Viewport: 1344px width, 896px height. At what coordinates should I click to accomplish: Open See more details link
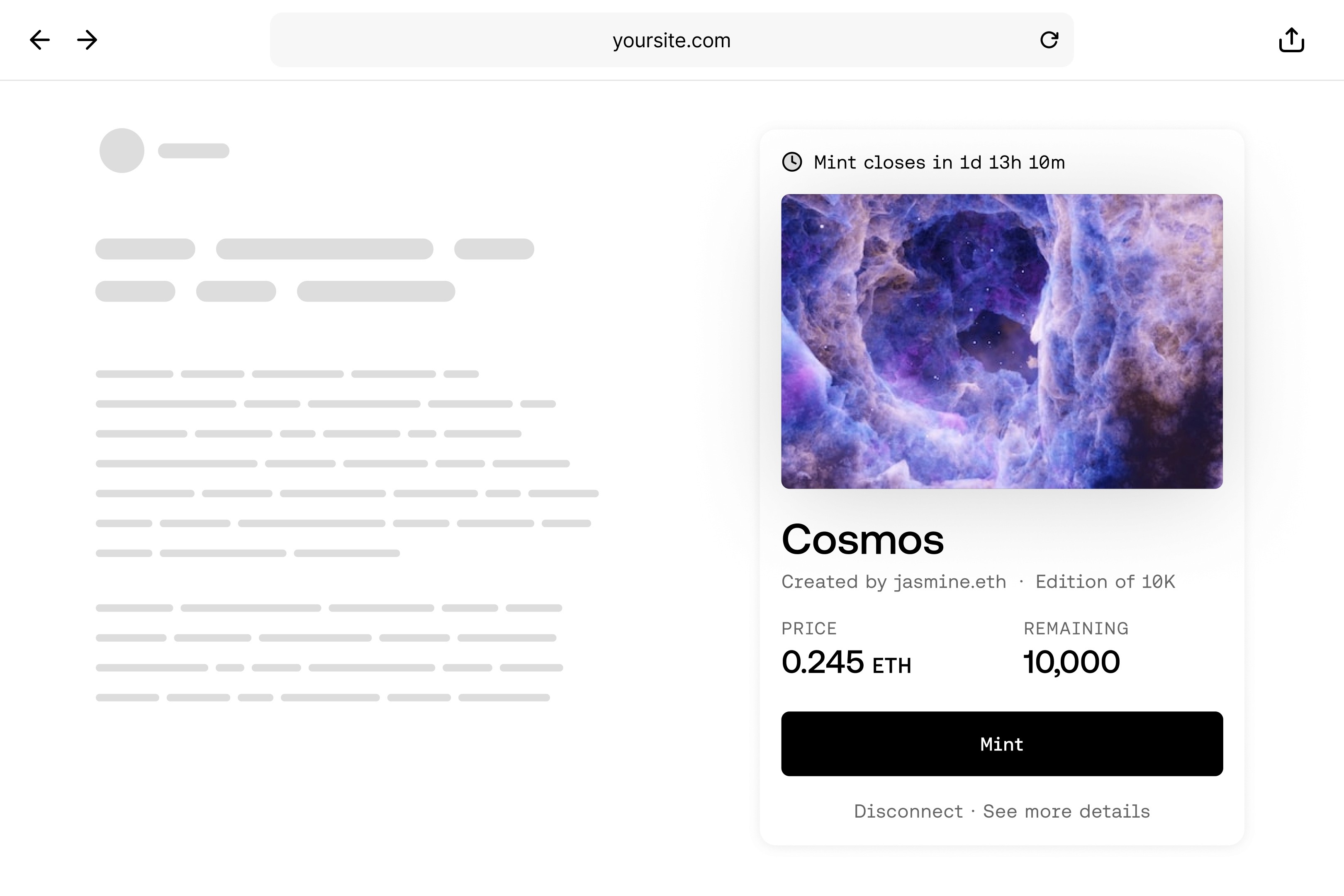point(1066,811)
